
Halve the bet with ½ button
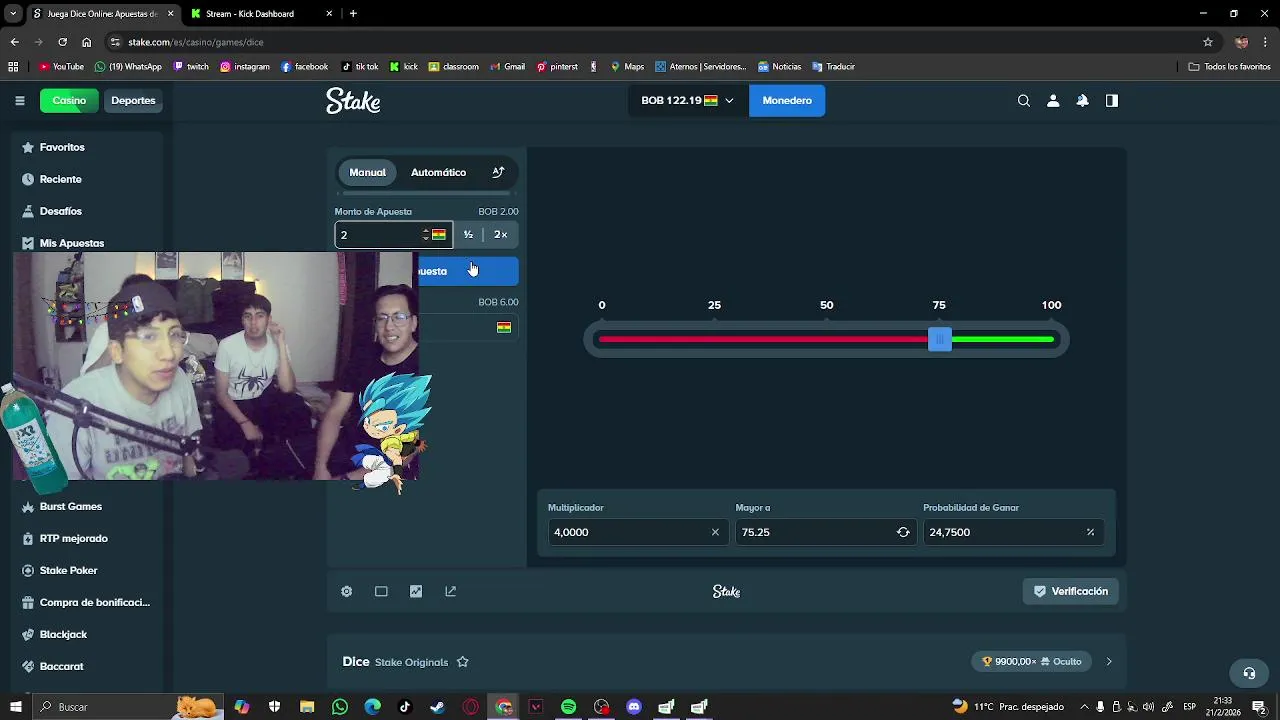pos(468,234)
